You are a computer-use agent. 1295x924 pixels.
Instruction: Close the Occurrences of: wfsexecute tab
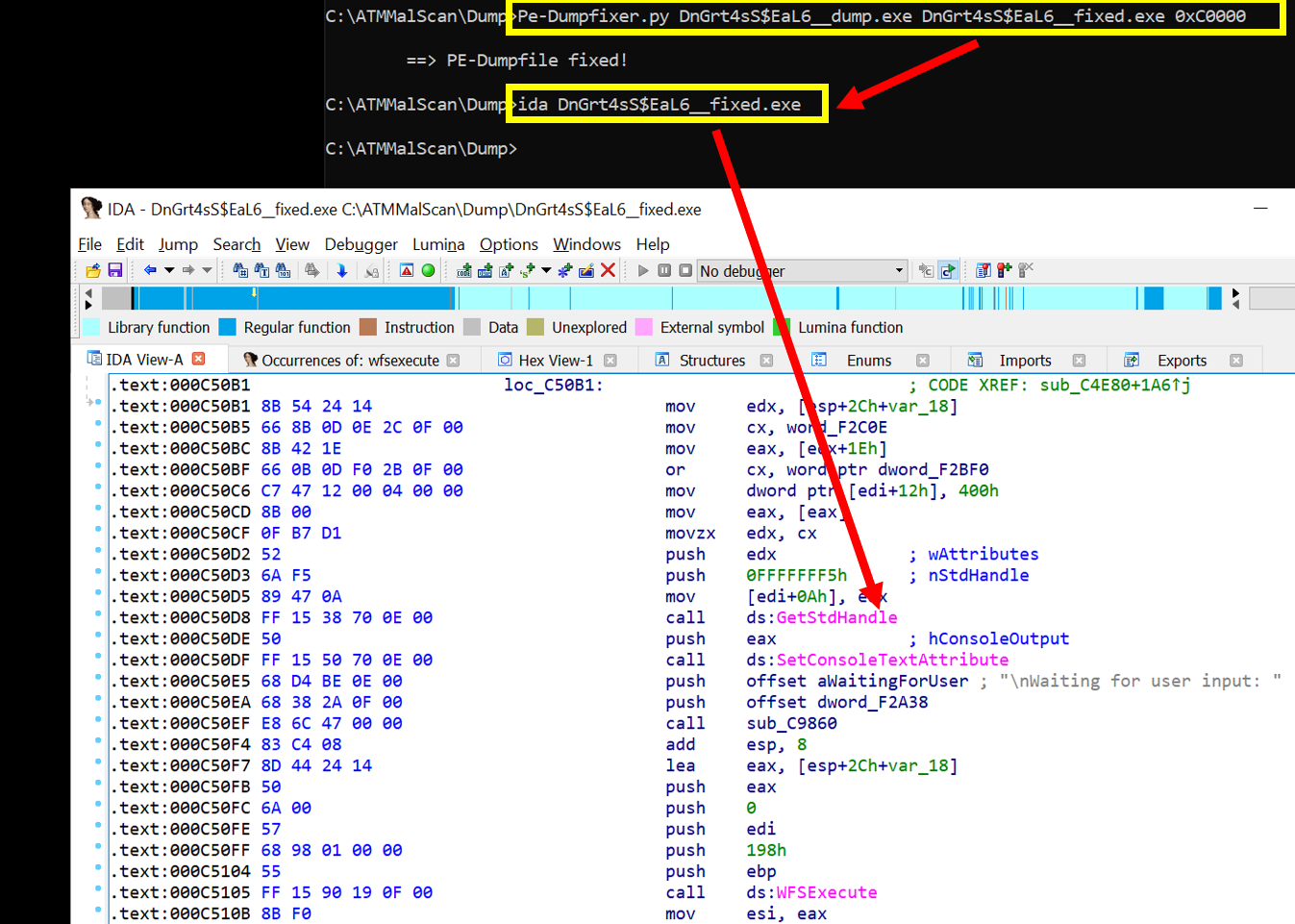[453, 361]
